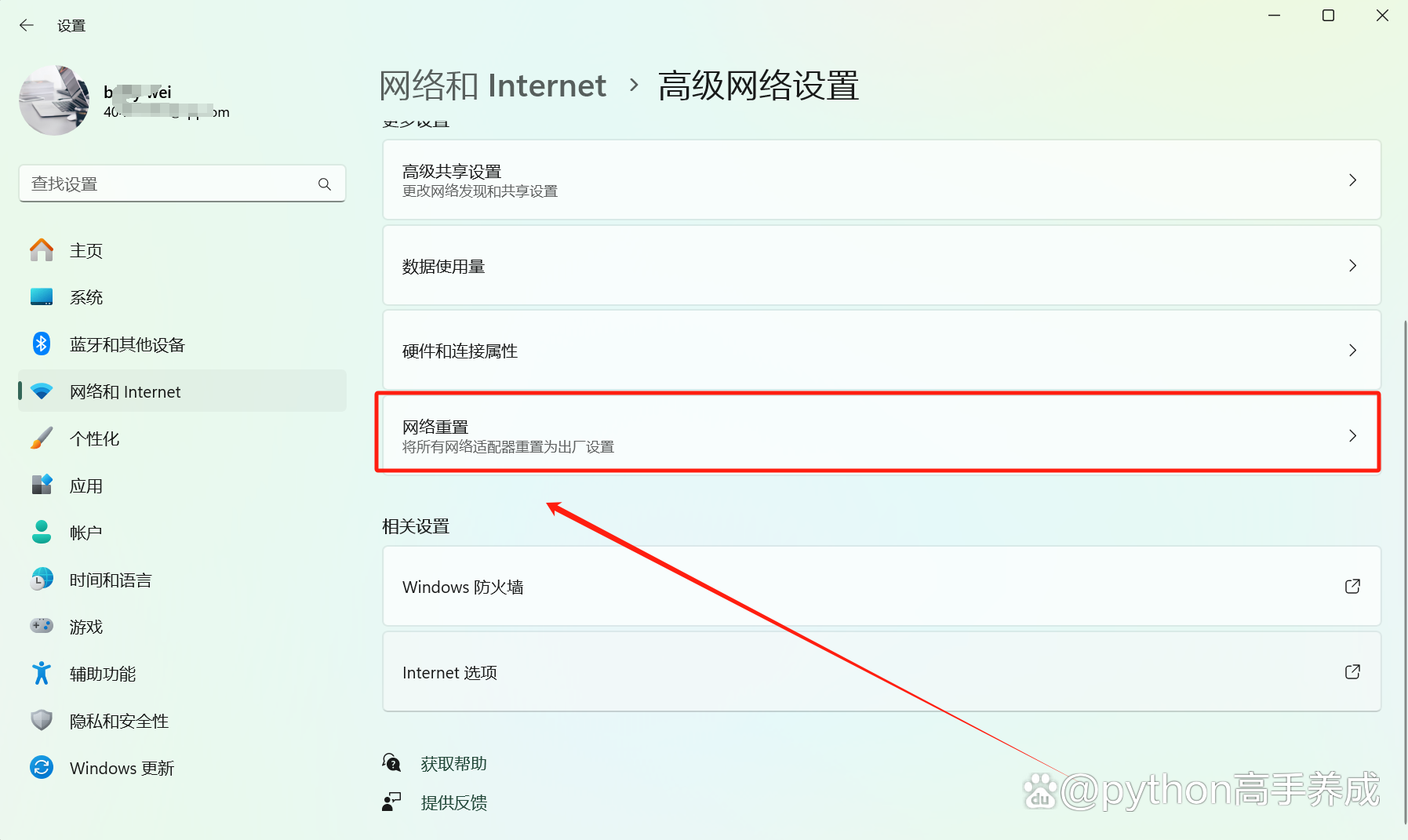Click the 获取帮助 help icon
Viewport: 1408px width, 840px height.
point(391,762)
